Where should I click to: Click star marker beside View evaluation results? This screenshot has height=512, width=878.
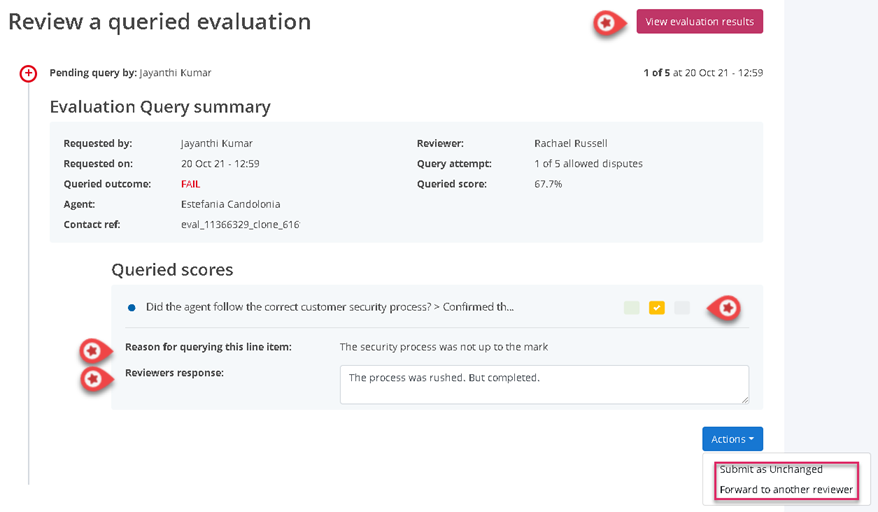pos(605,22)
